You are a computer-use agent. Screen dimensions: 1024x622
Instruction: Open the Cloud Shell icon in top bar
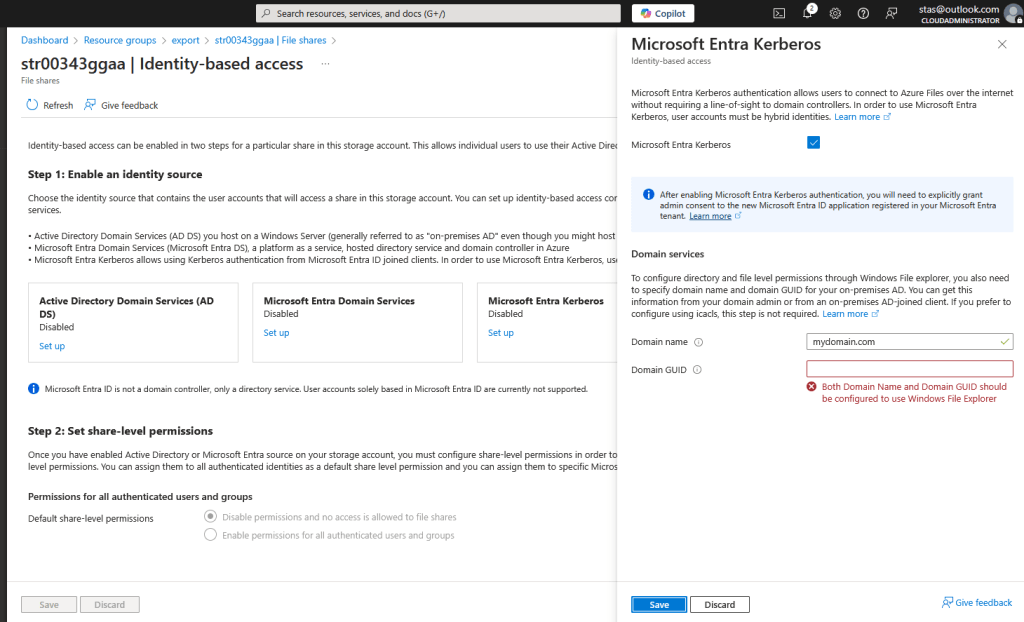tap(779, 13)
